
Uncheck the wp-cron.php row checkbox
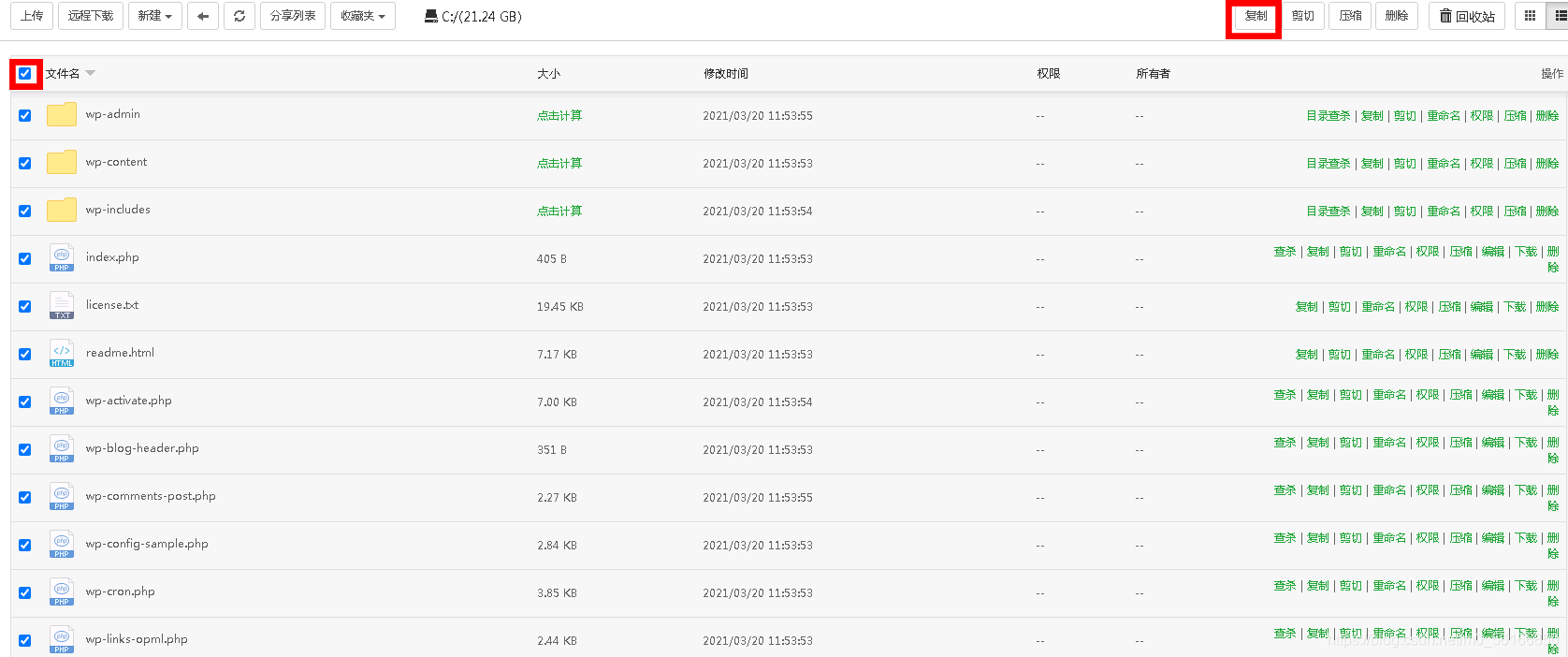[x=25, y=592]
